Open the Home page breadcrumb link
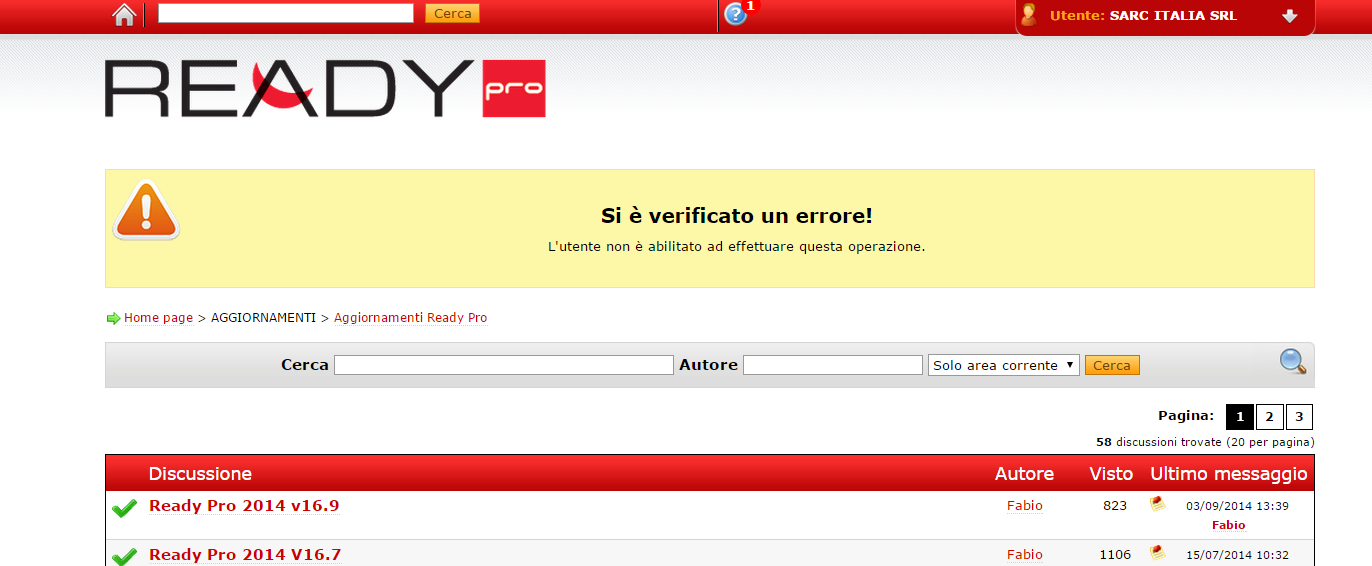Viewport: 1372px width, 566px height. 158,318
